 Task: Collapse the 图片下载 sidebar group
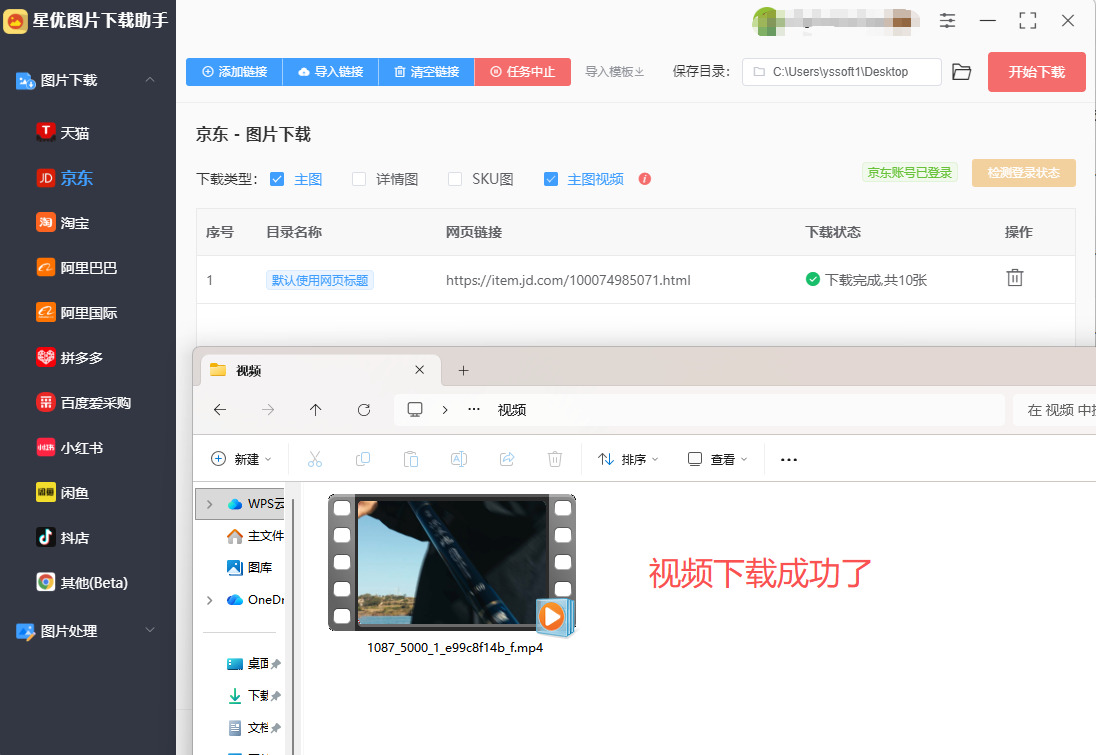coord(150,80)
